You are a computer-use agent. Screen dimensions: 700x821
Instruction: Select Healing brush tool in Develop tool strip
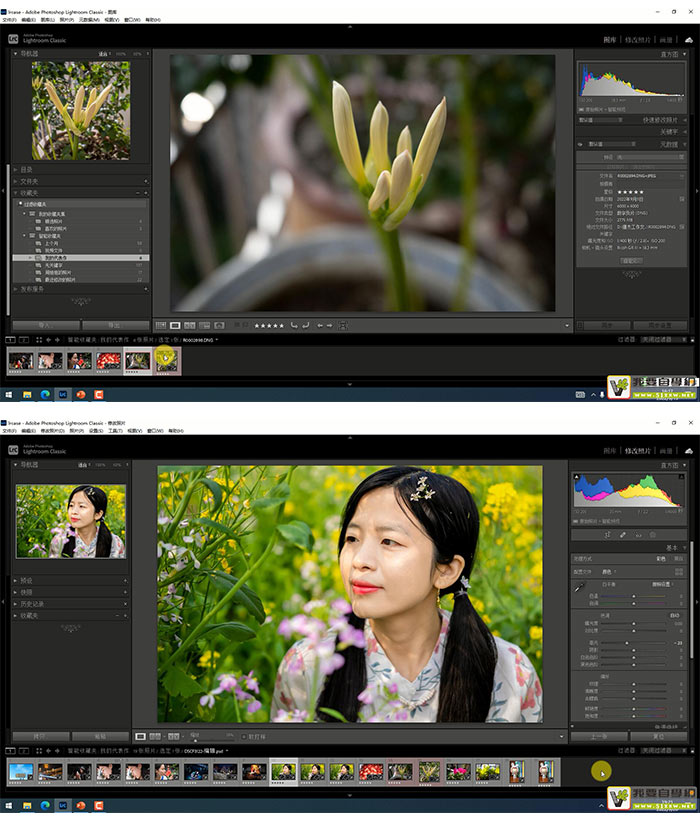coord(623,535)
